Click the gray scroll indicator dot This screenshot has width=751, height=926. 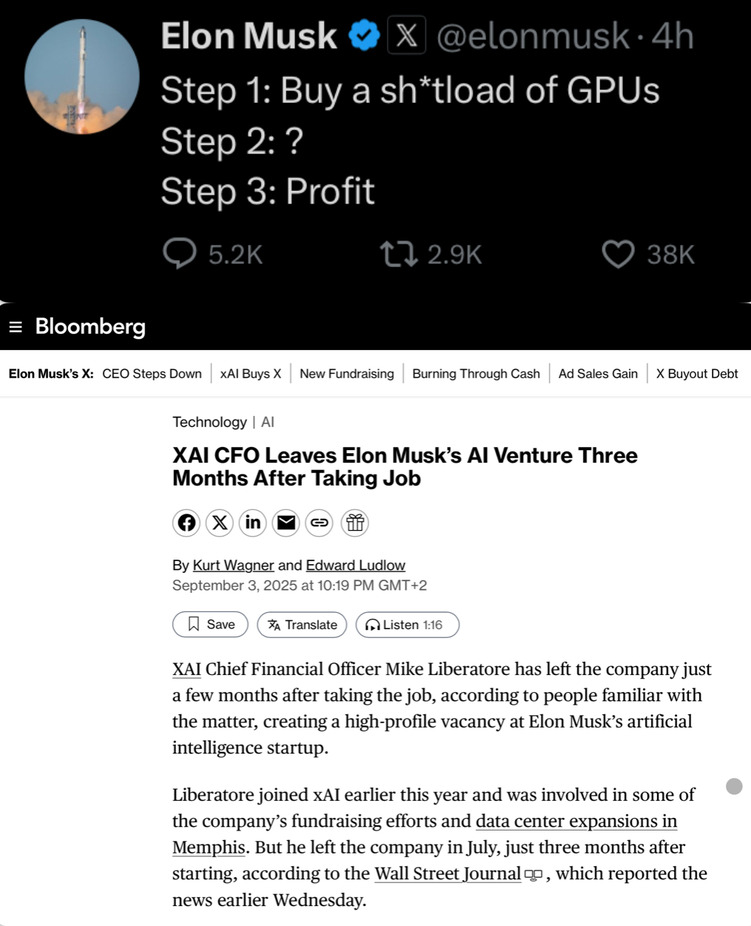734,786
